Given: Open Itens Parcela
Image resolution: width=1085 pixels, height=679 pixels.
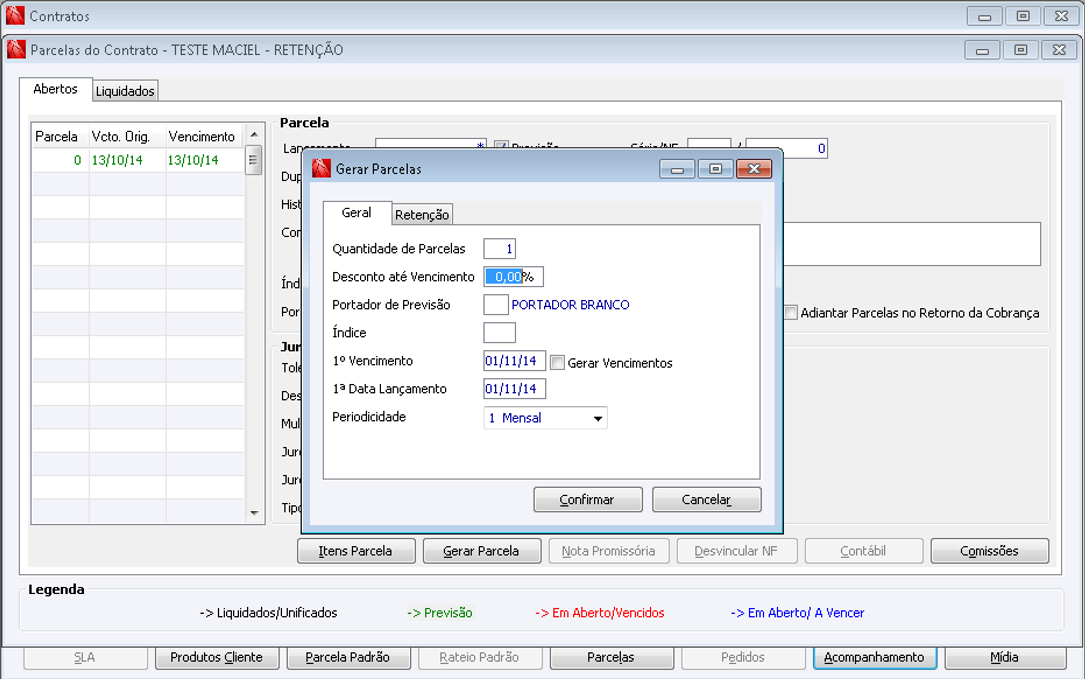Looking at the screenshot, I should [x=356, y=551].
